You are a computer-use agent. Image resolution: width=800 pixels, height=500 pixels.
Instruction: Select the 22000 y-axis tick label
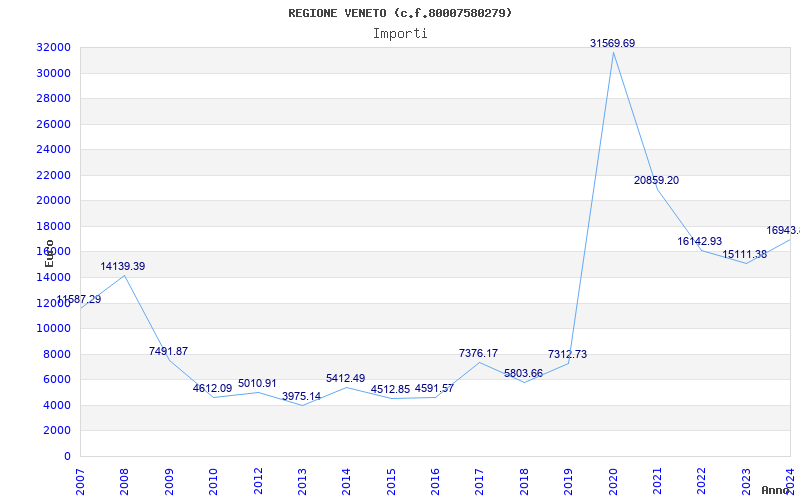[53, 175]
